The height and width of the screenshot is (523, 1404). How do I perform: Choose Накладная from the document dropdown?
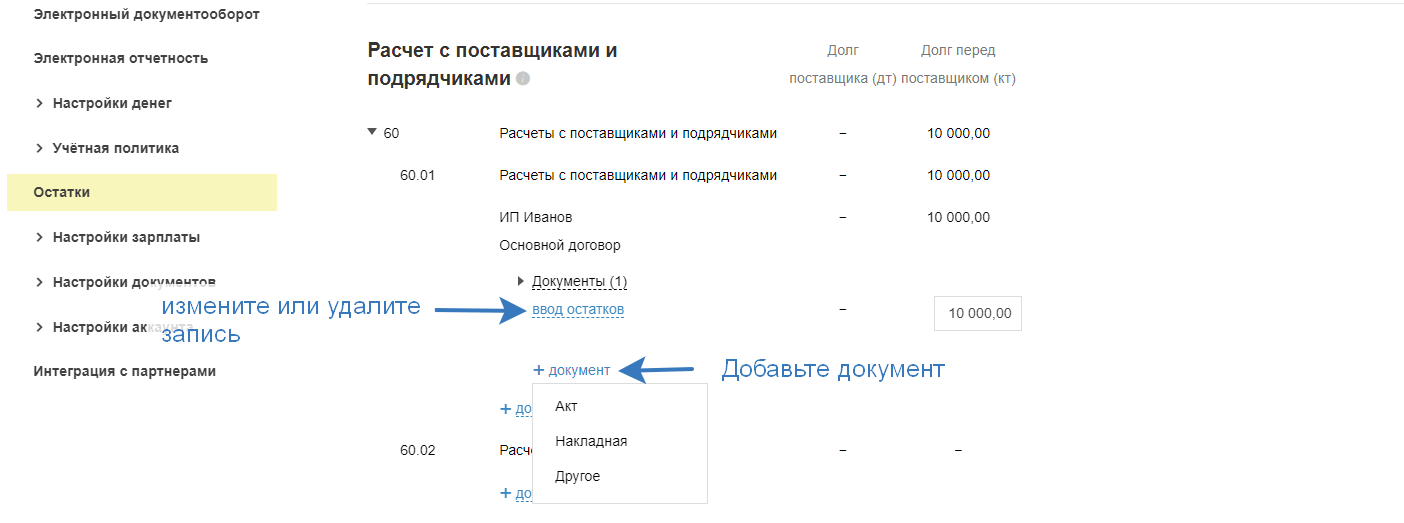[x=591, y=441]
